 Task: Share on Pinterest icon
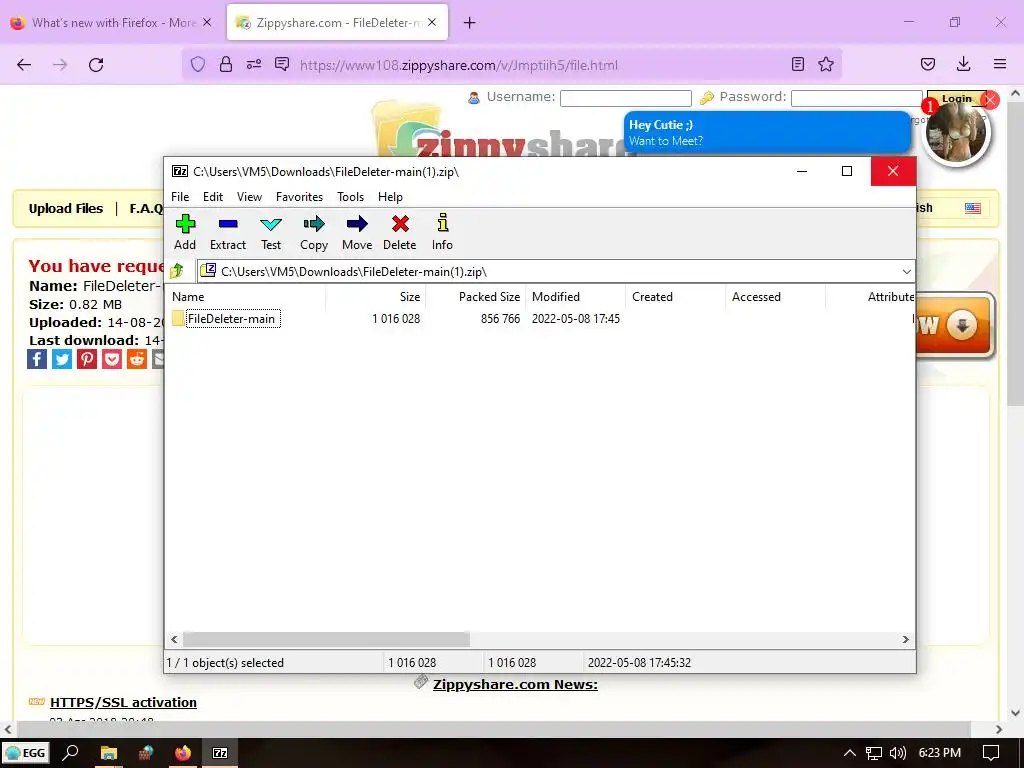87,359
